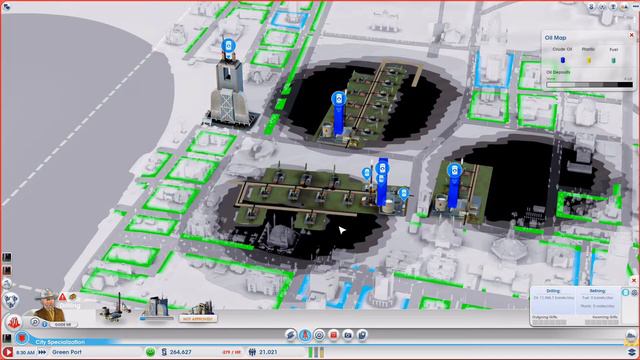The height and width of the screenshot is (360, 640).
Task: Click the small icon in the top-left corner
Action: point(7,6)
